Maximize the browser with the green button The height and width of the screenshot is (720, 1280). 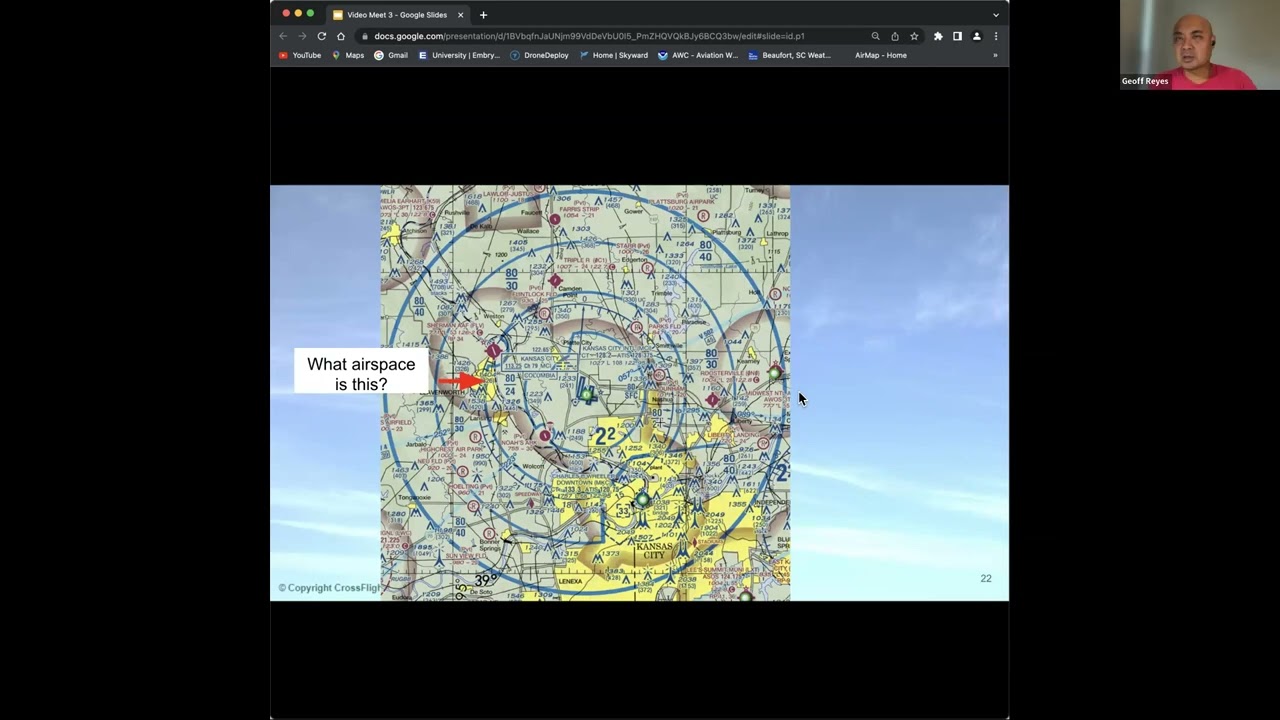pyautogui.click(x=310, y=13)
